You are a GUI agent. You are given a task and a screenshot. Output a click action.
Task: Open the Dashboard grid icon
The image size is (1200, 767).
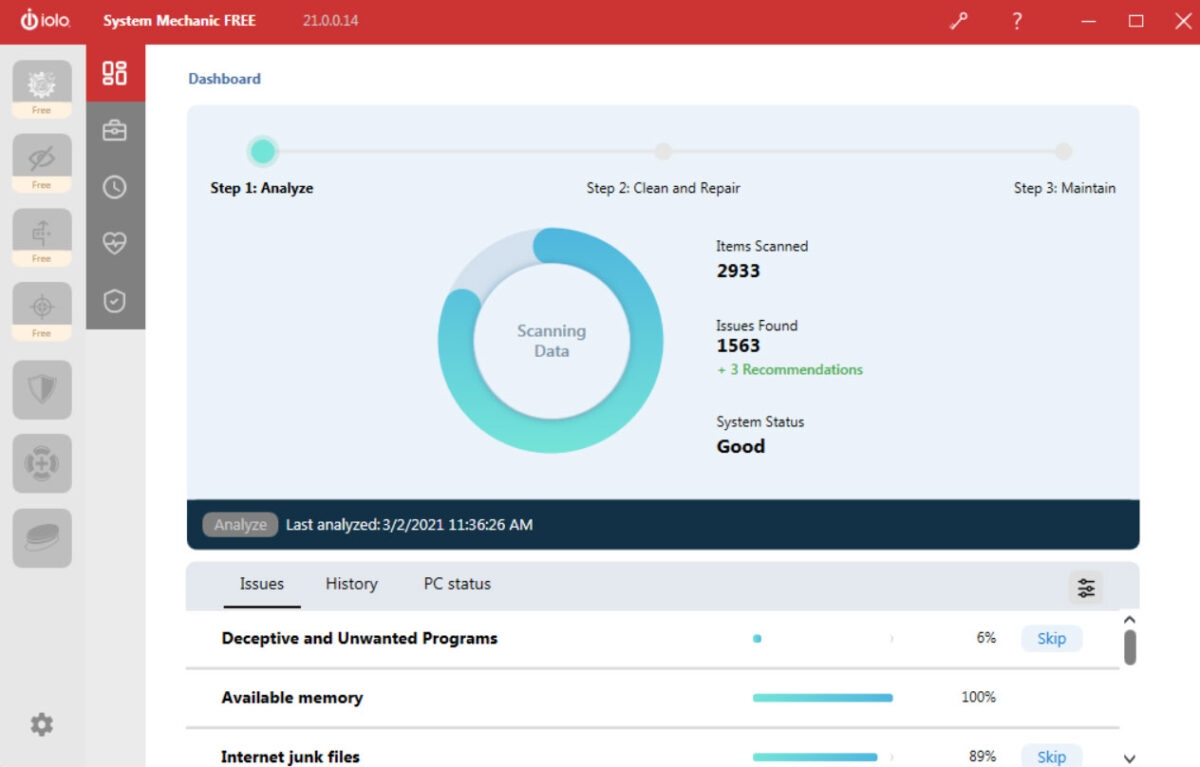[113, 73]
